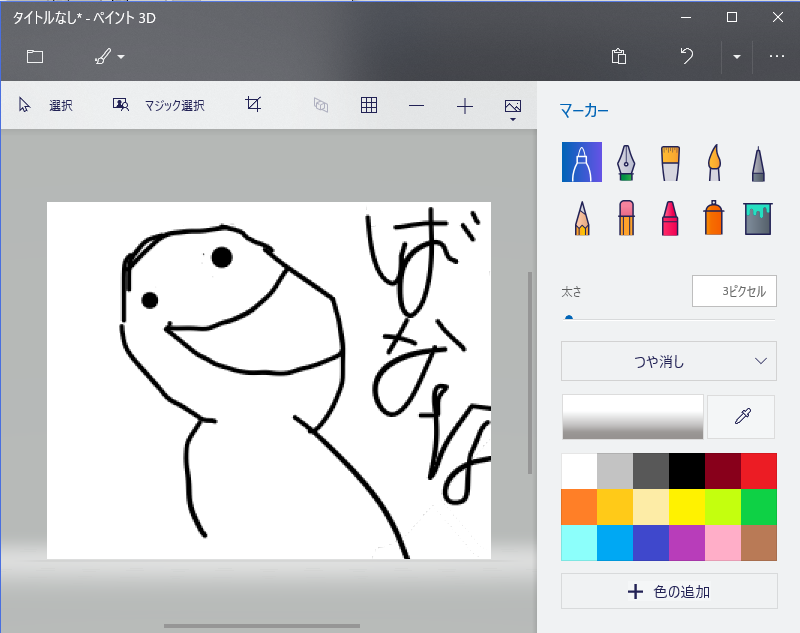
Task: Select the calligraphy pen tool
Action: coord(626,162)
